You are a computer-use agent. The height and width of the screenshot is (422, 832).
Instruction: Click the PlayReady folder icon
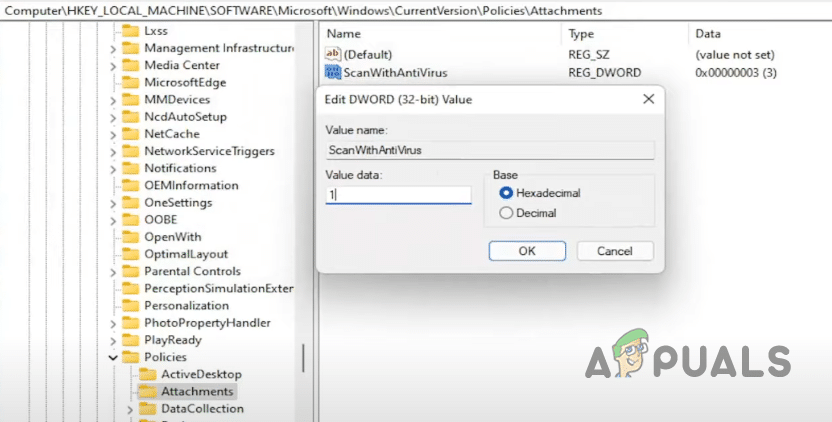click(x=130, y=340)
